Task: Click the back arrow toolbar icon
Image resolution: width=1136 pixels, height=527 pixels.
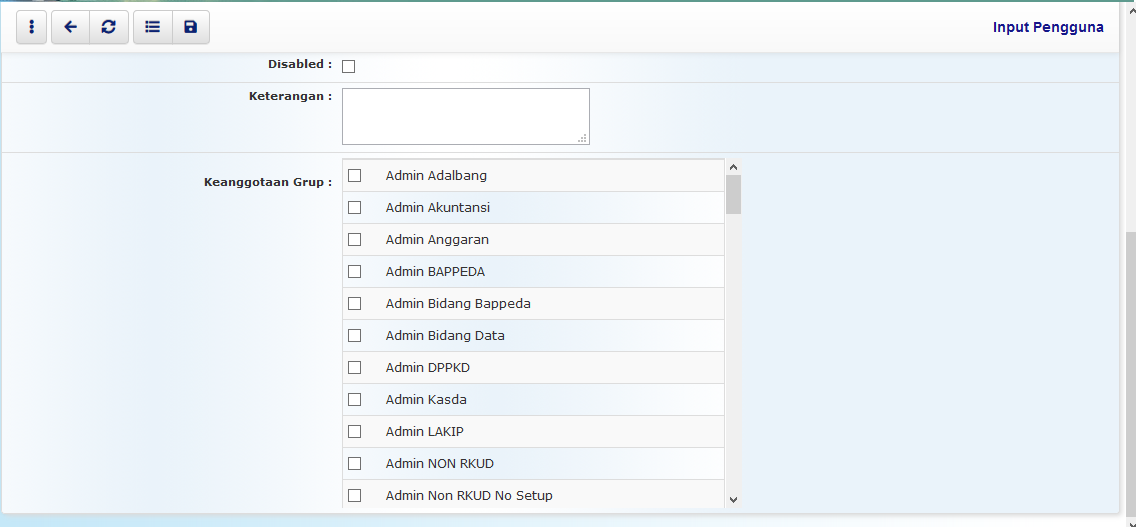Action: click(x=70, y=27)
